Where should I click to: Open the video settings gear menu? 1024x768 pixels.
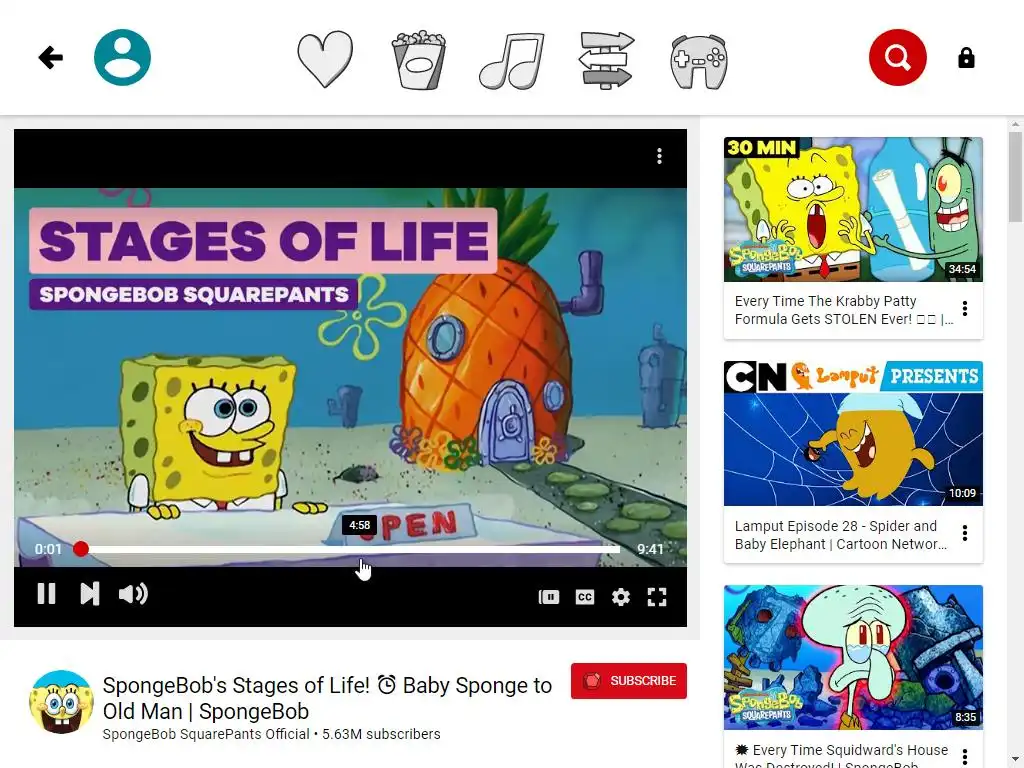(x=620, y=597)
